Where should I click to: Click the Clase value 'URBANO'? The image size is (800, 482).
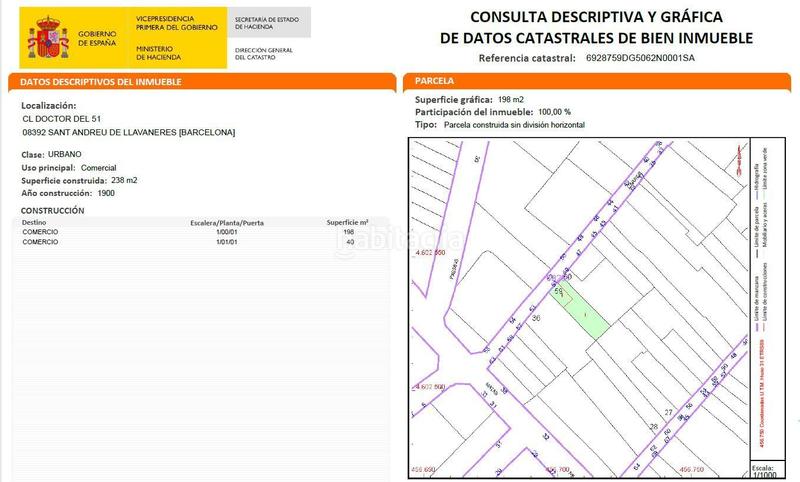point(65,154)
